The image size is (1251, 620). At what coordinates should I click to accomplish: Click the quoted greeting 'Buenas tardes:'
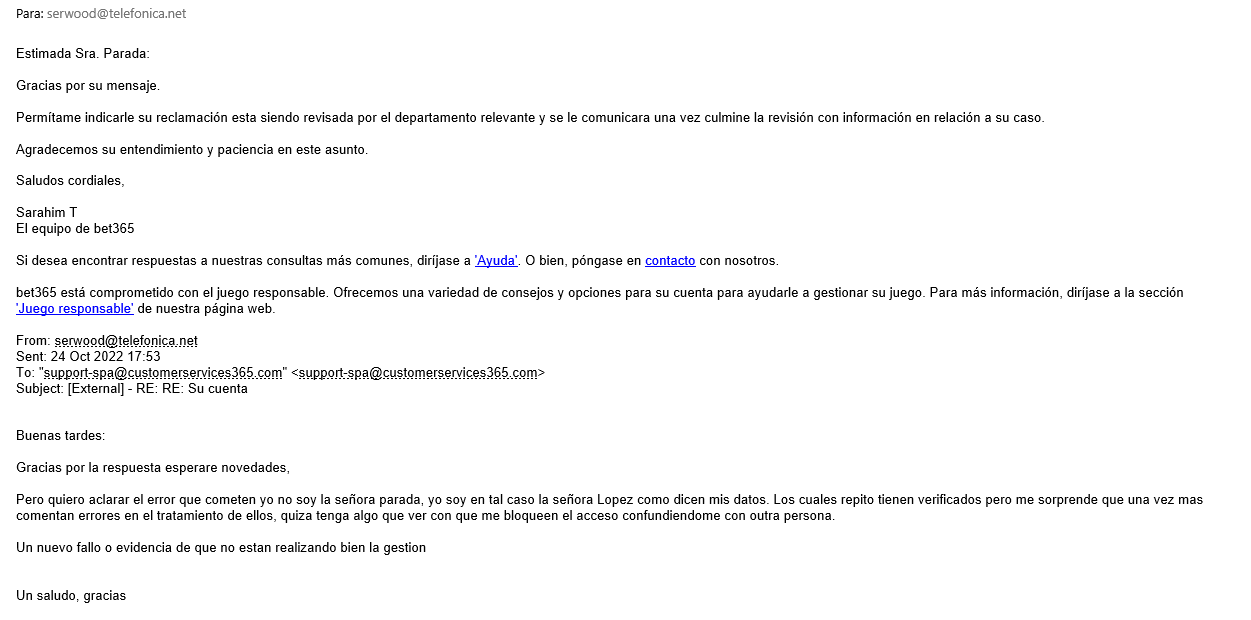(60, 436)
